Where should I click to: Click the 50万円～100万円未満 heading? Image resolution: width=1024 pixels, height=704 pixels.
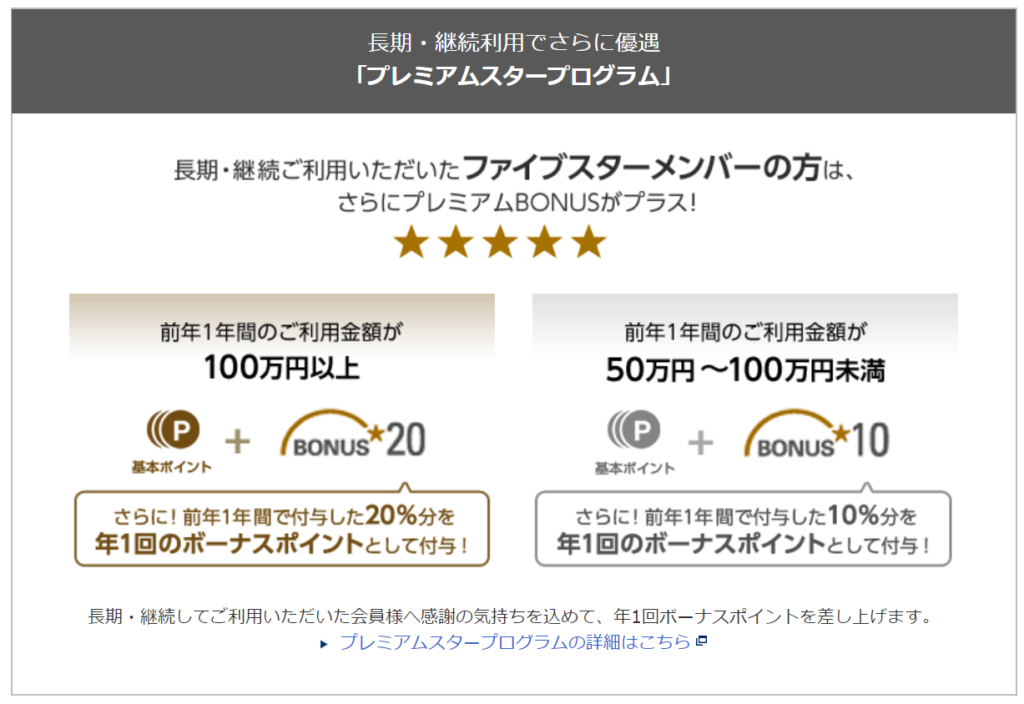745,370
